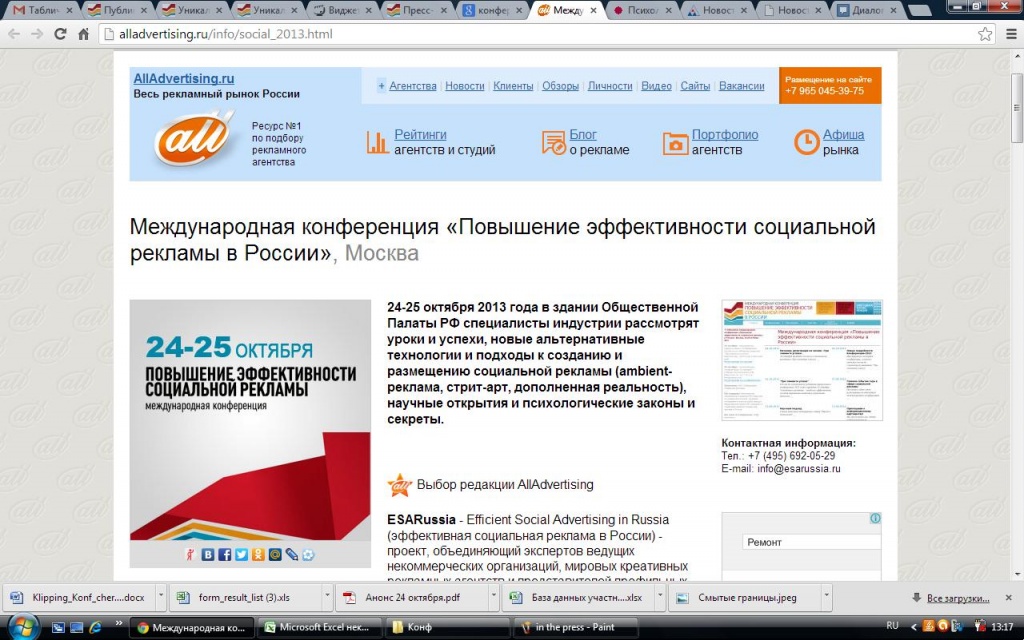
Task: Open the Новости menu link
Action: (x=465, y=86)
